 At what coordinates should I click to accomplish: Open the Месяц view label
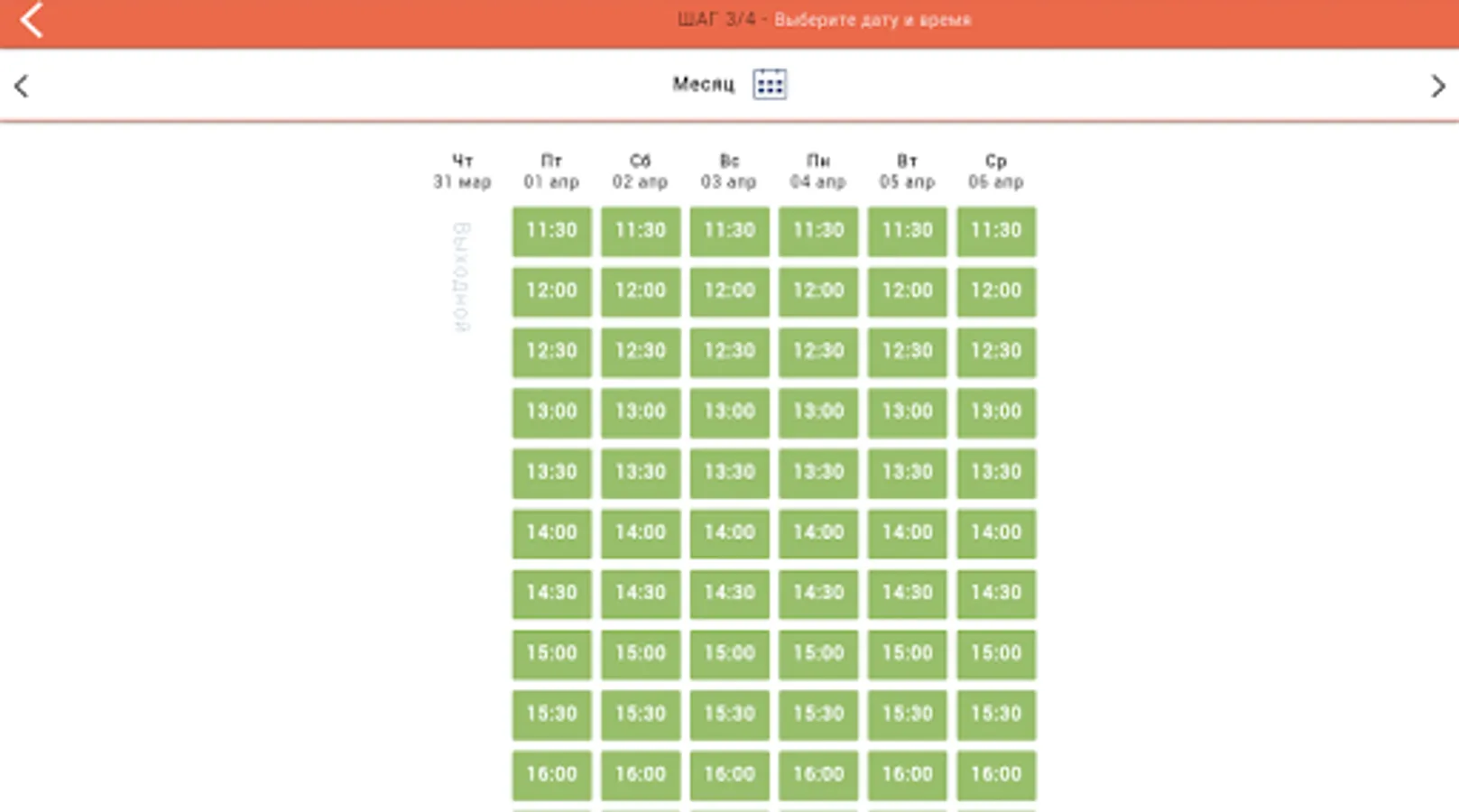[x=704, y=84]
